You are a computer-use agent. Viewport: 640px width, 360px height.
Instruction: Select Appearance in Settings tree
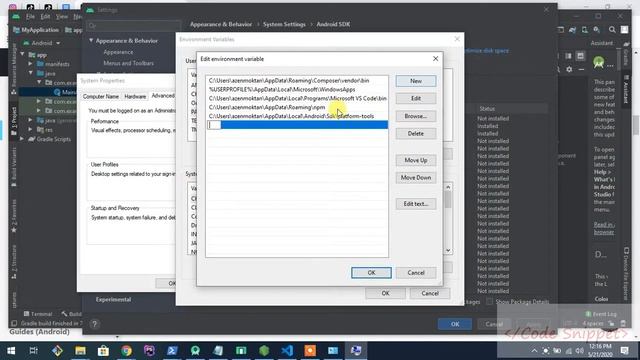[x=118, y=52]
